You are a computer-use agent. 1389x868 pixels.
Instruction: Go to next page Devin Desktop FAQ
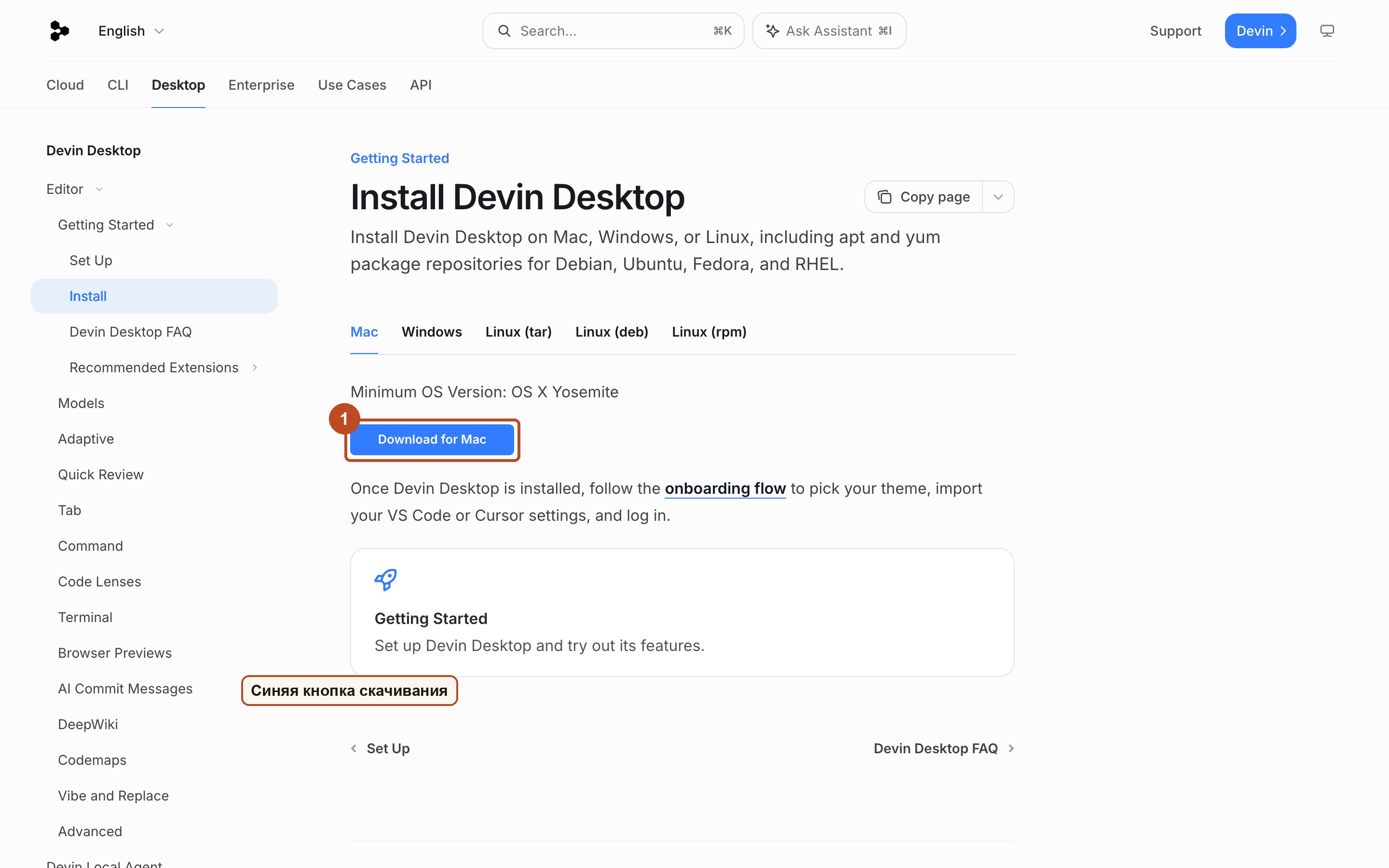tap(944, 748)
